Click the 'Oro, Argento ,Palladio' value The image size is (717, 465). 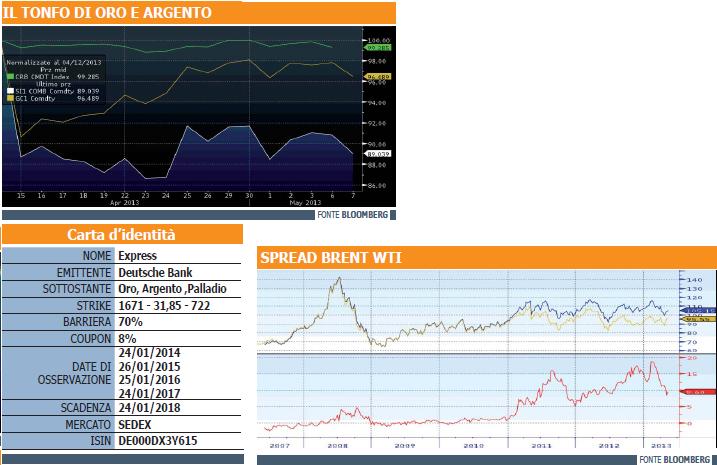click(x=172, y=289)
